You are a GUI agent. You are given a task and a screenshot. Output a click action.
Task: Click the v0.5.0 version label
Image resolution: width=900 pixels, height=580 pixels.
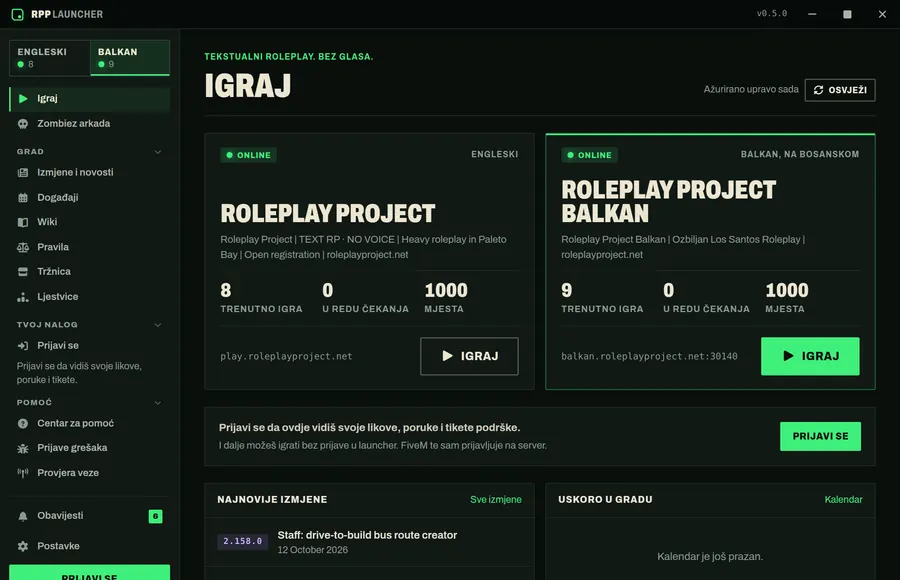pos(772,14)
